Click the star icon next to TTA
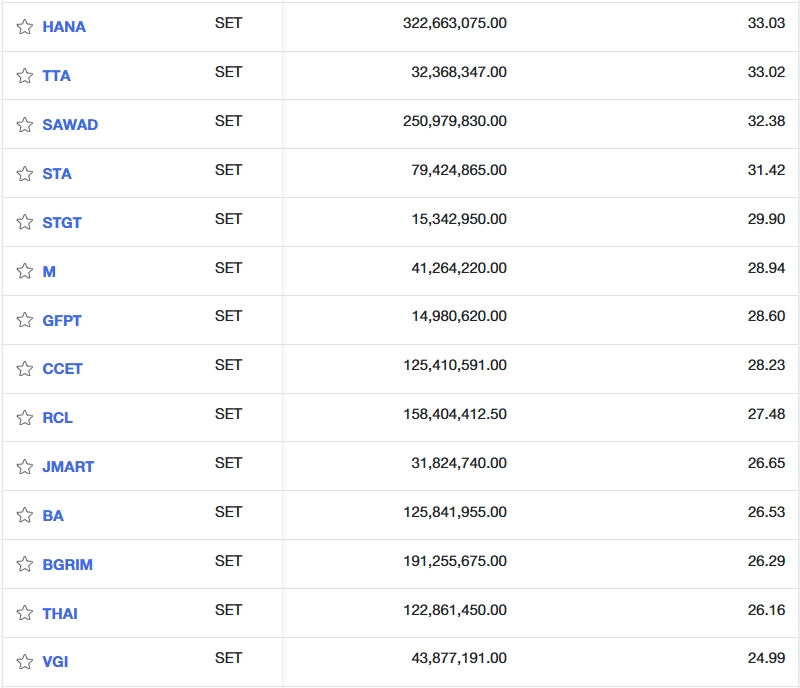 point(25,76)
